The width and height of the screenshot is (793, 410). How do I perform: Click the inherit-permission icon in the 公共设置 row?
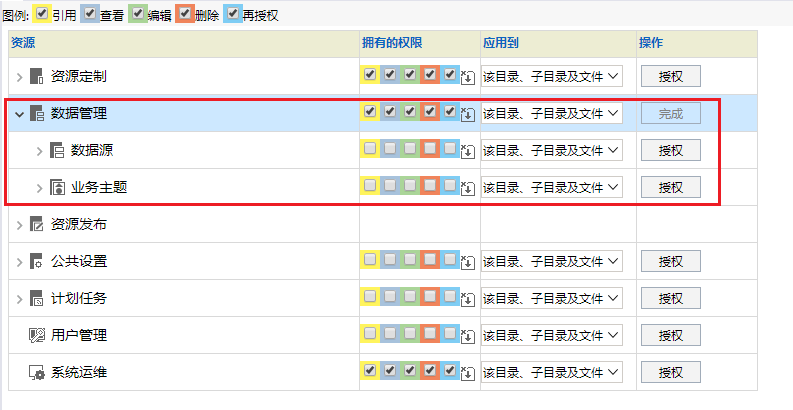point(468,262)
